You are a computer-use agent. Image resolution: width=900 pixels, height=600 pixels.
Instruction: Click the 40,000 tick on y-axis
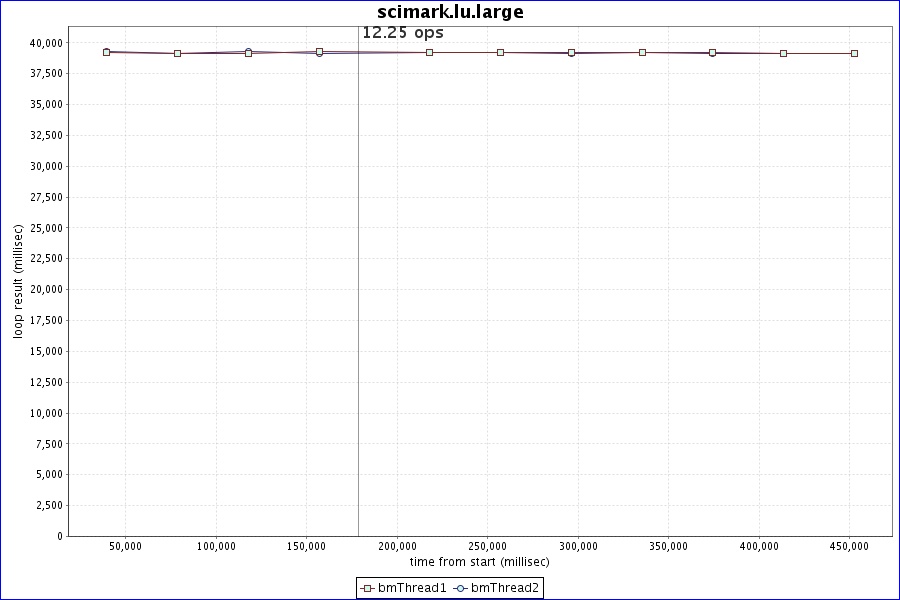coord(46,43)
